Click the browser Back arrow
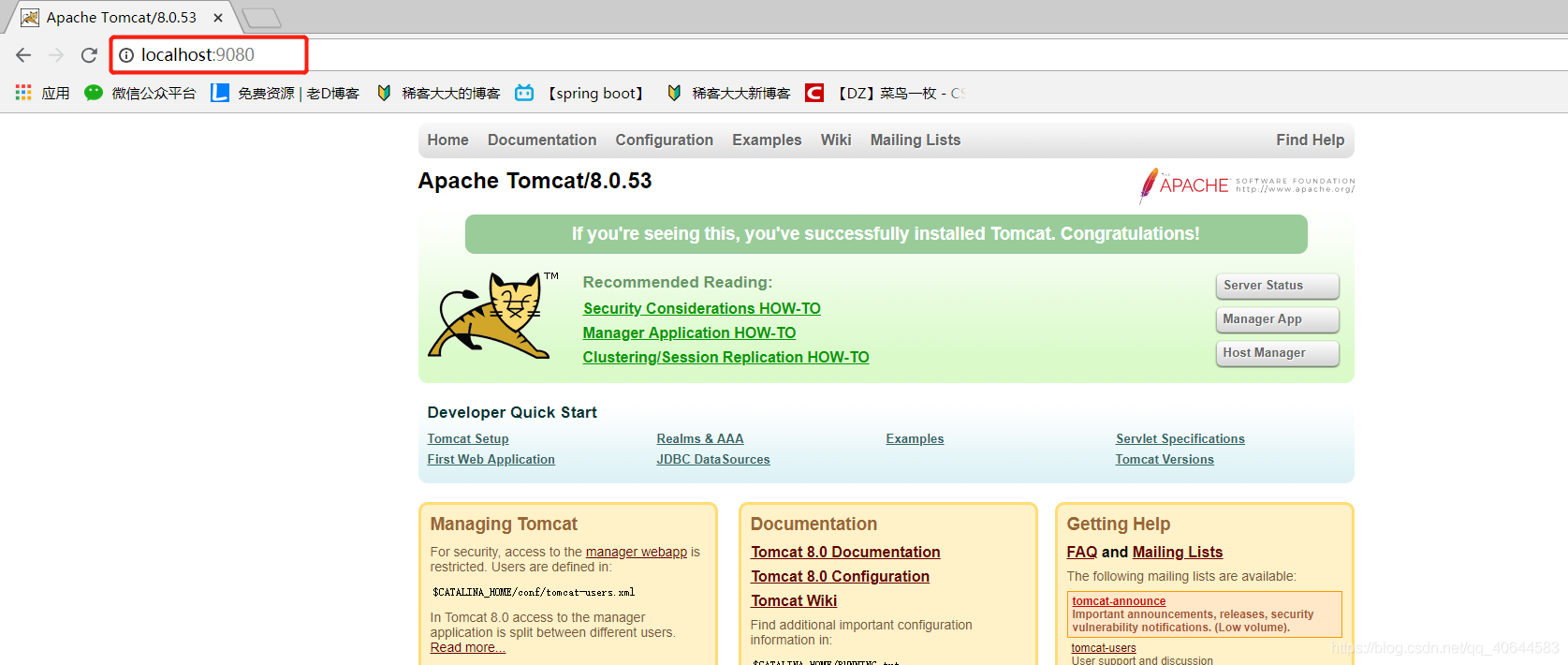The image size is (1568, 665). click(23, 55)
